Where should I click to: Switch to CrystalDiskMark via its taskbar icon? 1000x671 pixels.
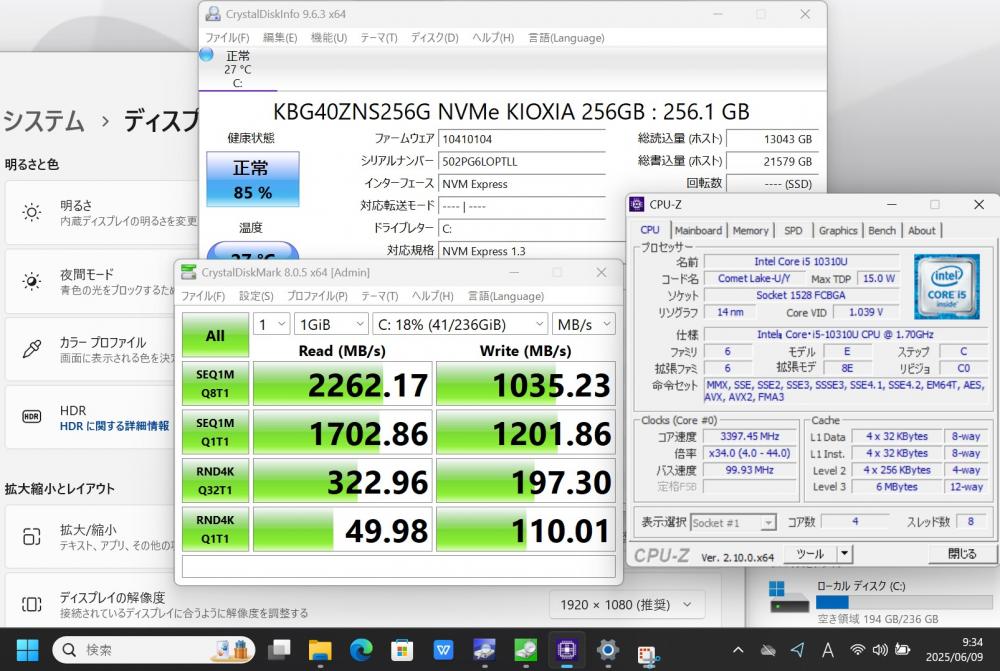point(526,650)
